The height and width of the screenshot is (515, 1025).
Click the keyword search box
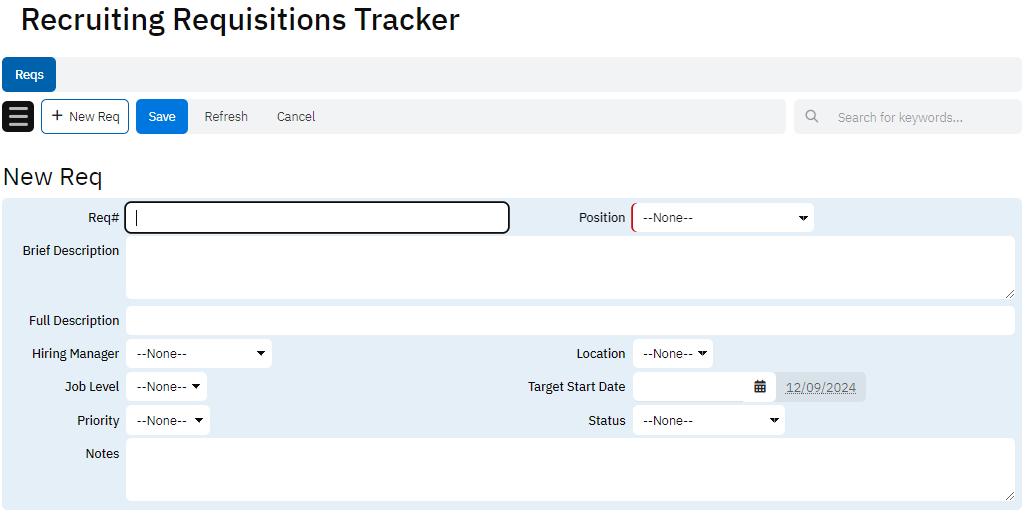pyautogui.click(x=920, y=117)
